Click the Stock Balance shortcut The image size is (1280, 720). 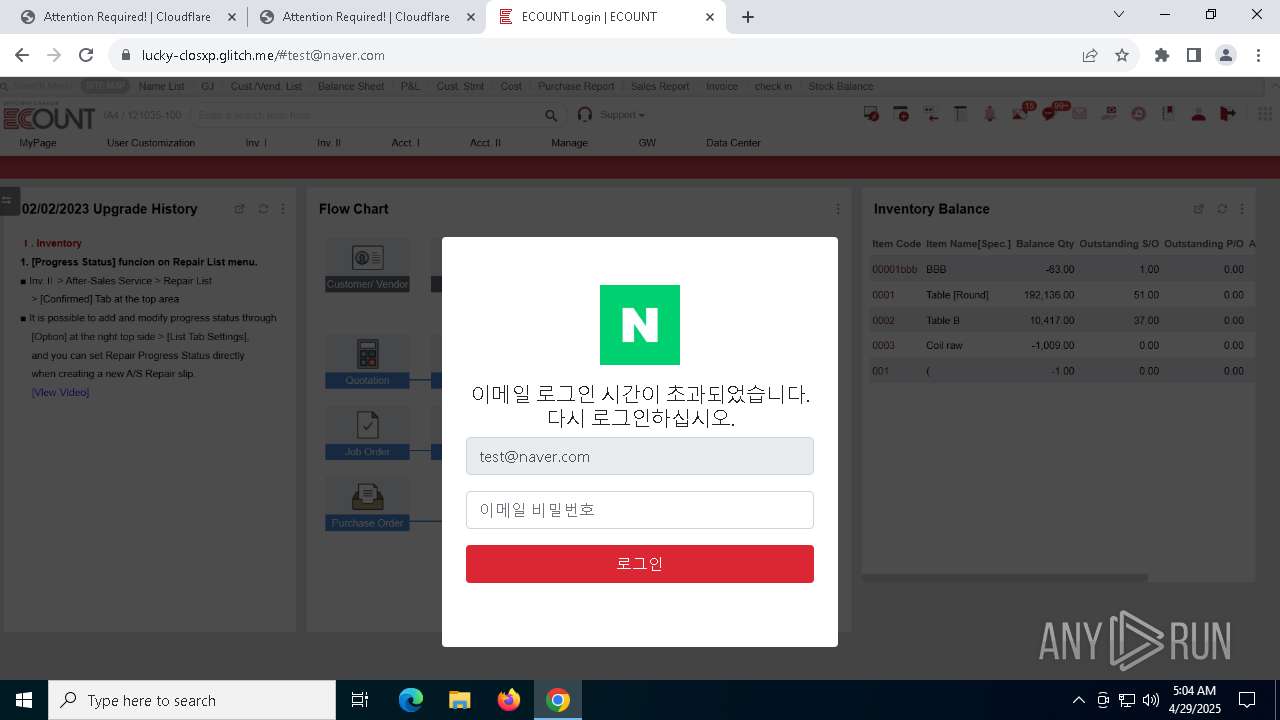841,86
